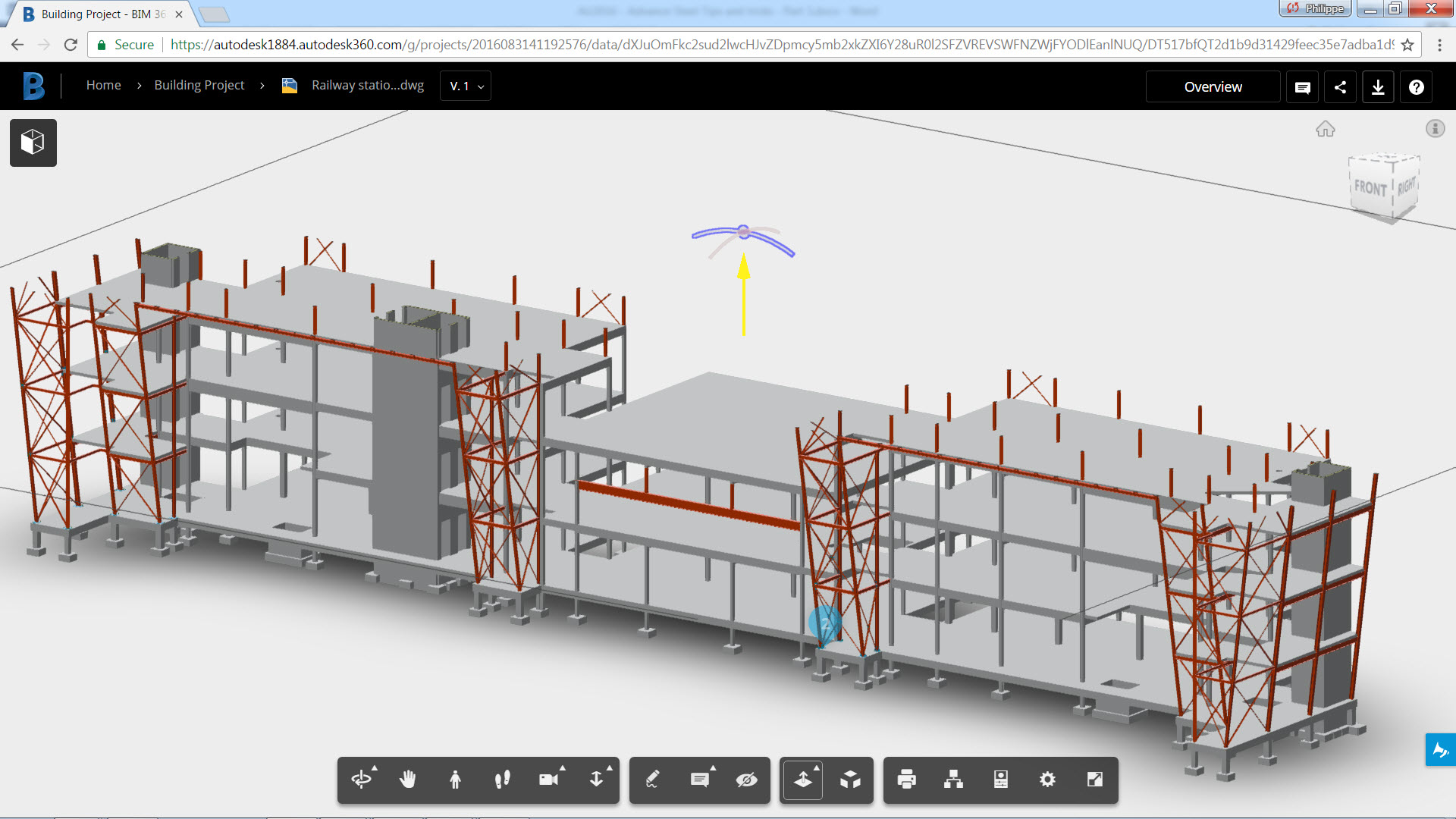Select the Orbit tool in toolbar

click(x=362, y=780)
